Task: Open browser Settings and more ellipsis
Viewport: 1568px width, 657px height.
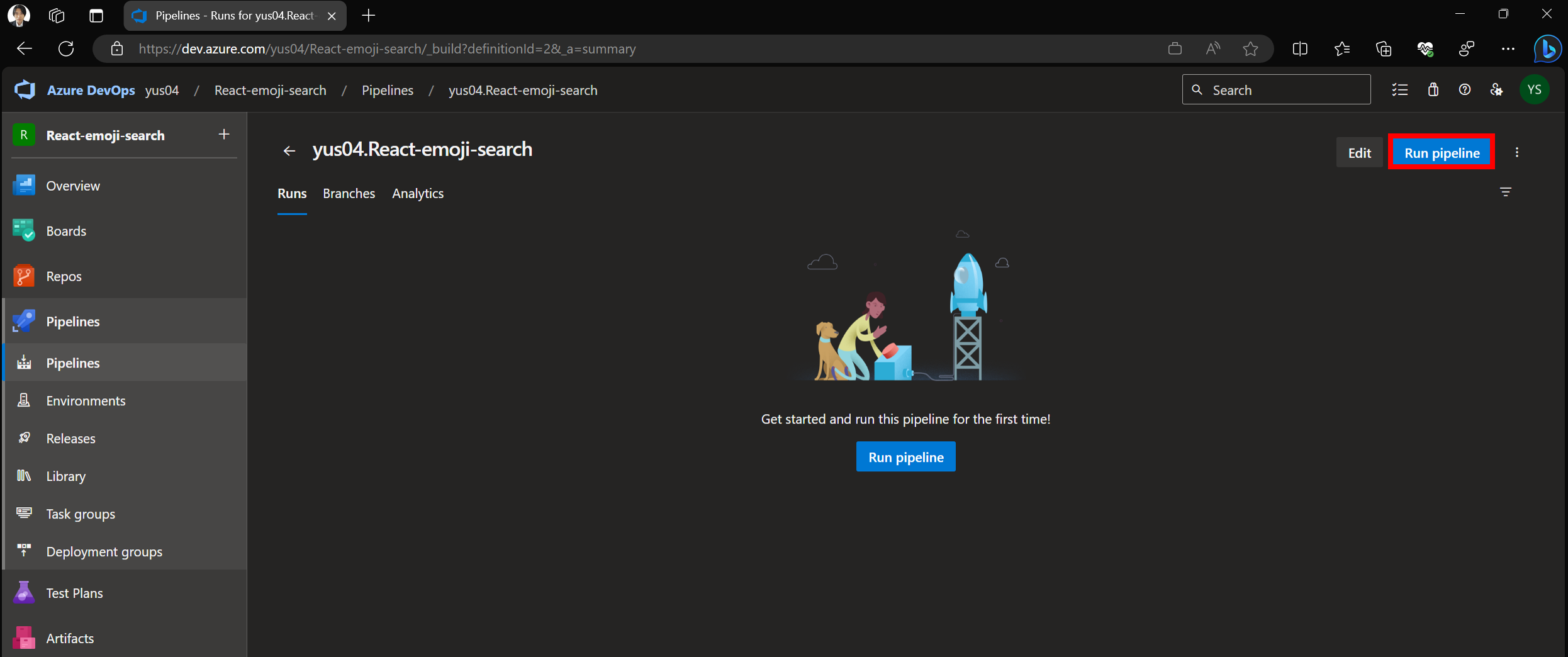Action: click(1508, 49)
